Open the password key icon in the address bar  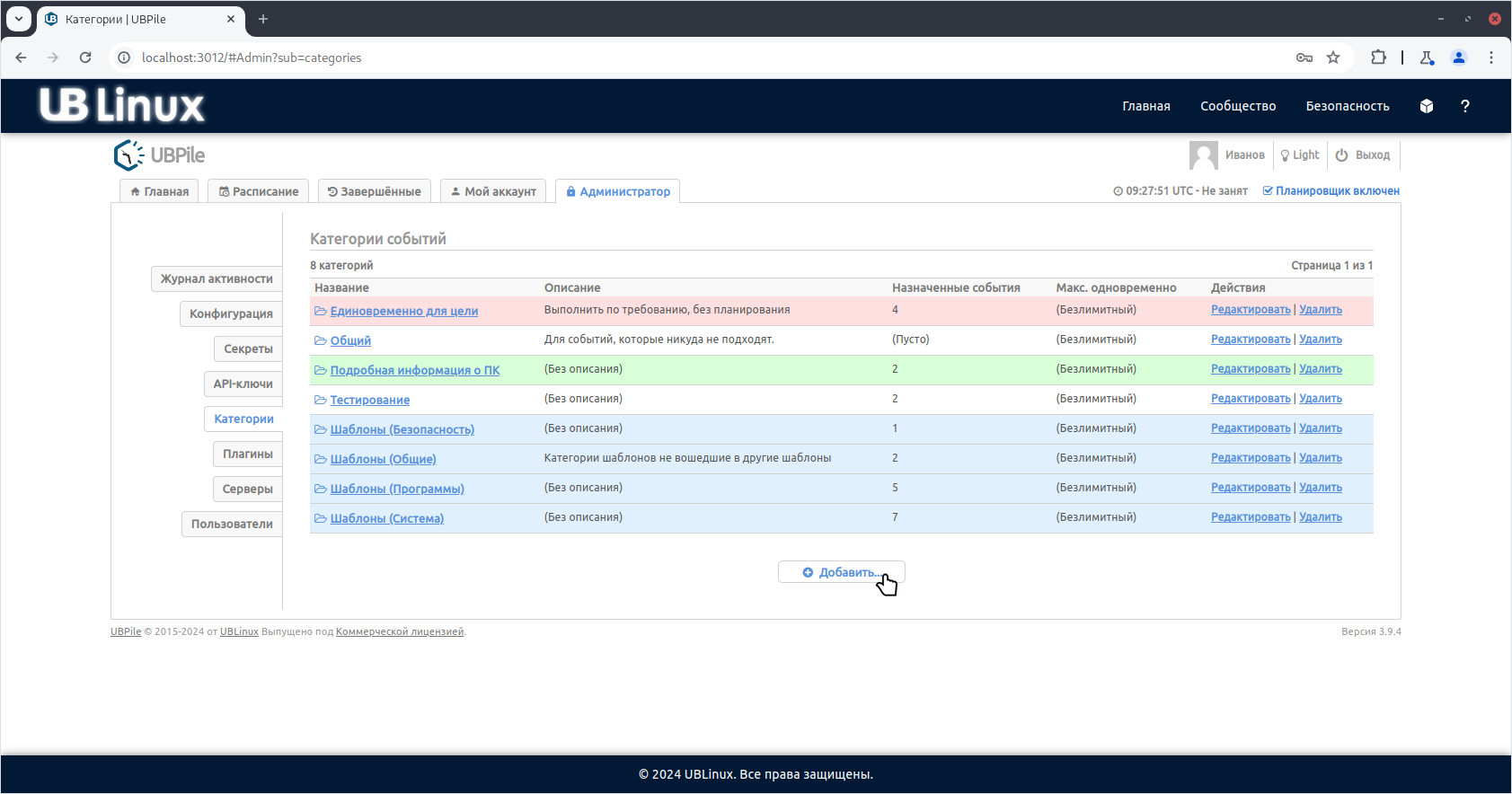(1304, 57)
